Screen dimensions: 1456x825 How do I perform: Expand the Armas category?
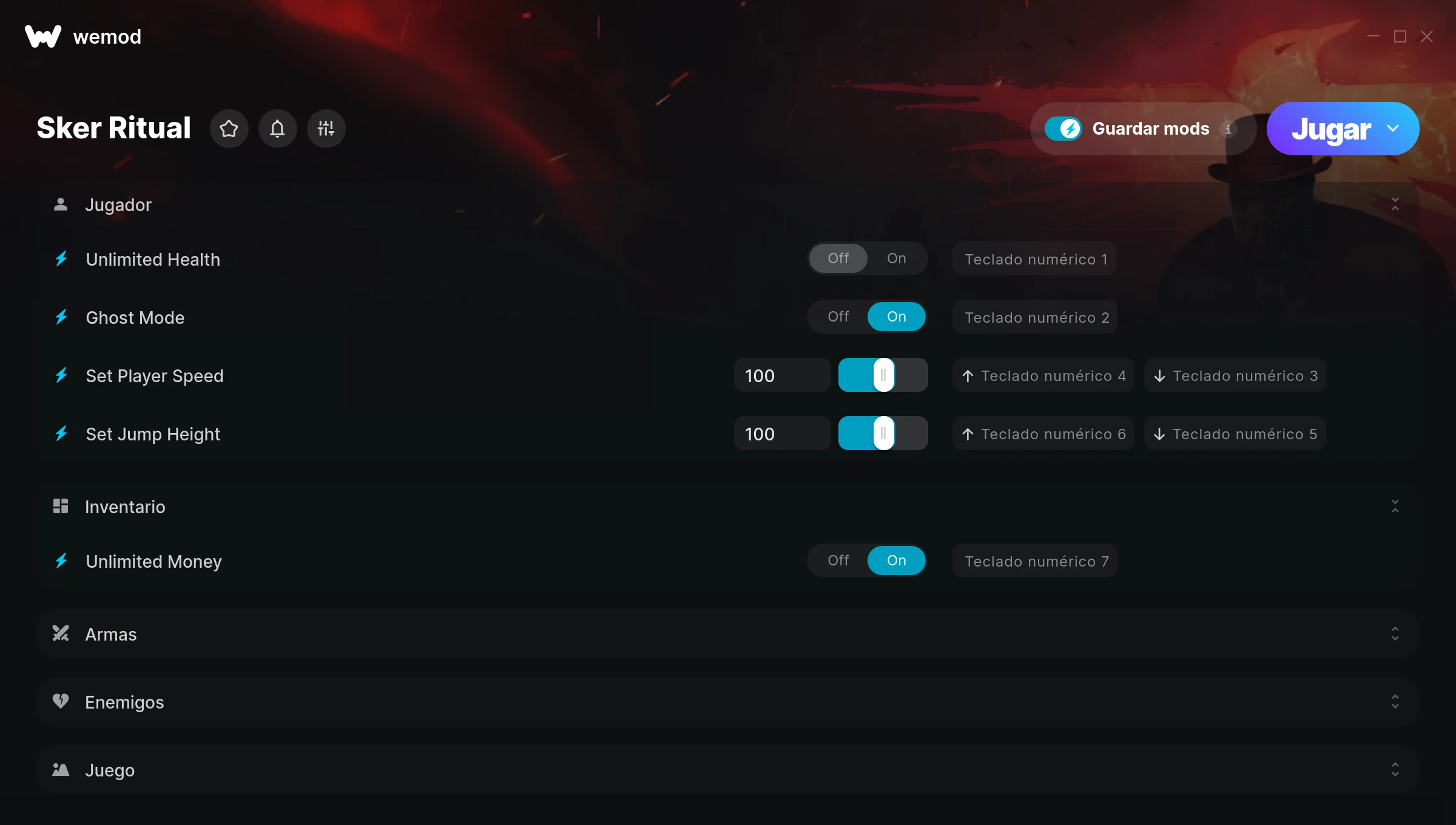[x=1395, y=633]
